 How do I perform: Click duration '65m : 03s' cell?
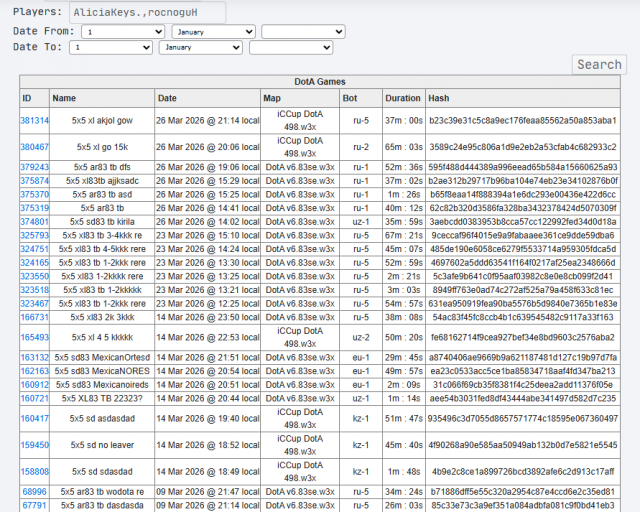(404, 147)
